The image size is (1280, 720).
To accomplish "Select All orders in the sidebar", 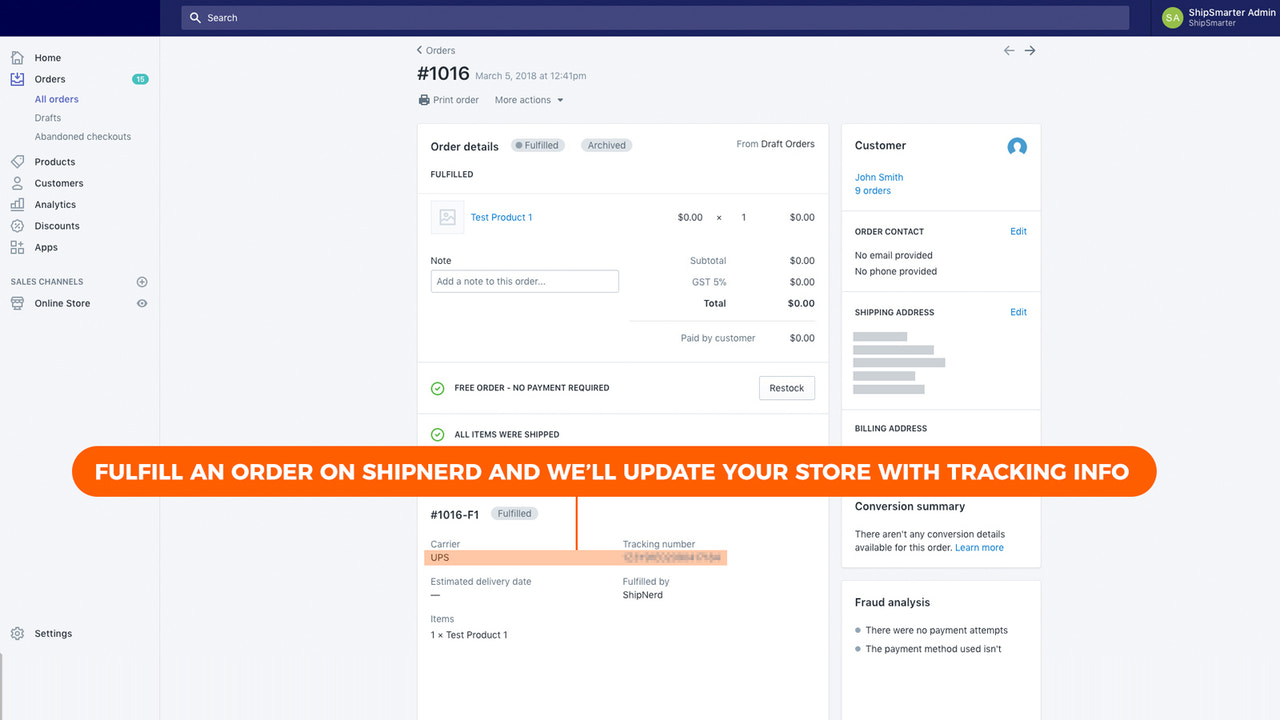I will click(x=56, y=99).
